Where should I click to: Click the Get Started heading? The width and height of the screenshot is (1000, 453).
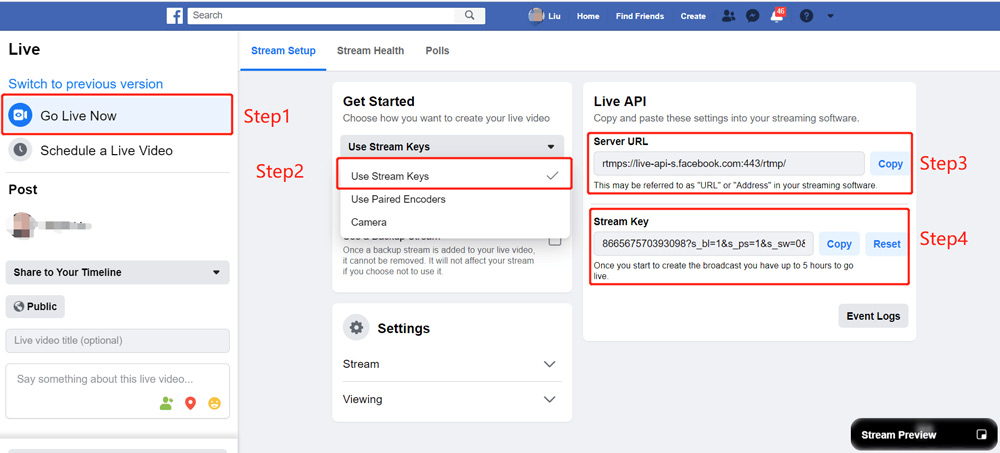pos(379,101)
